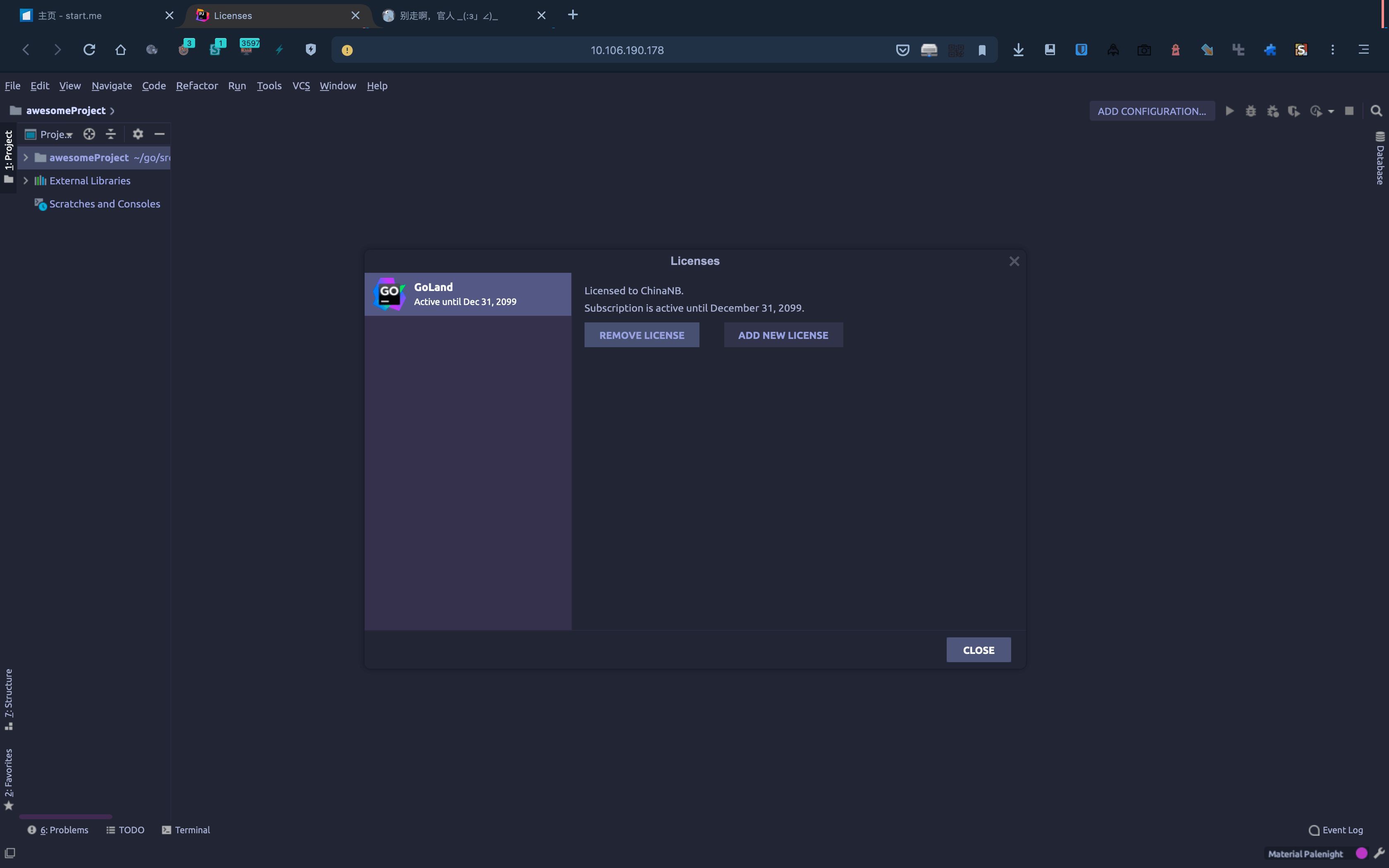The image size is (1389, 868).
Task: Open the 6: Problems tool window
Action: coord(58,830)
